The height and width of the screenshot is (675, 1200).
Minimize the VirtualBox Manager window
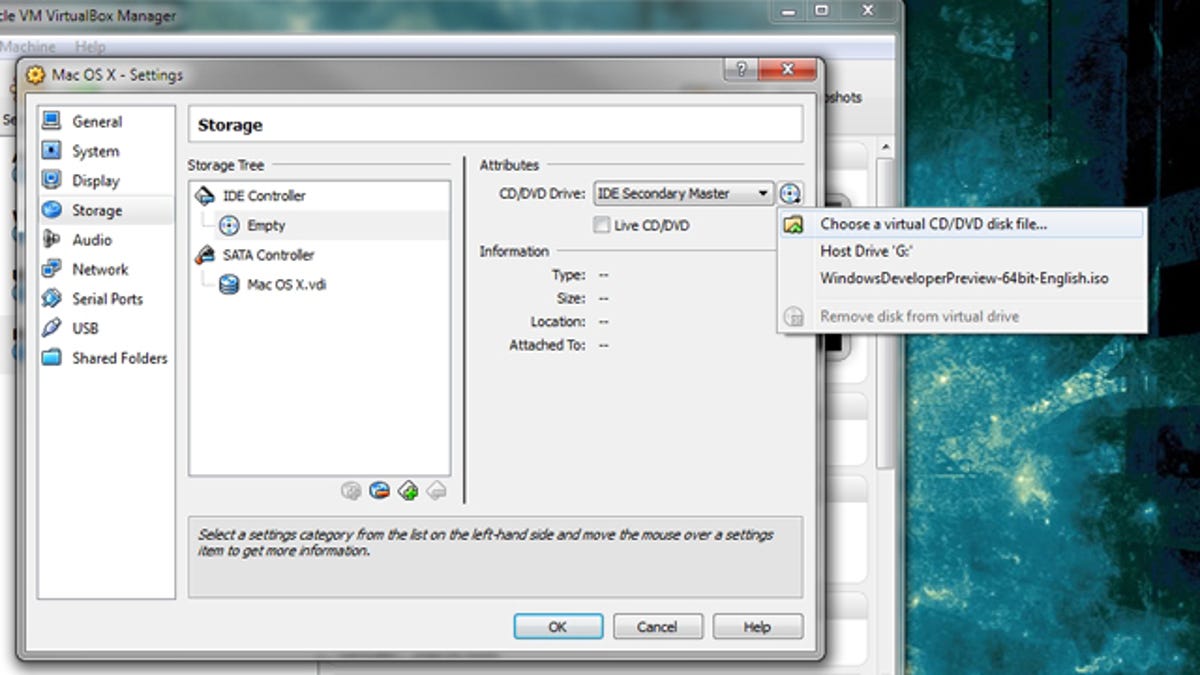[x=787, y=10]
